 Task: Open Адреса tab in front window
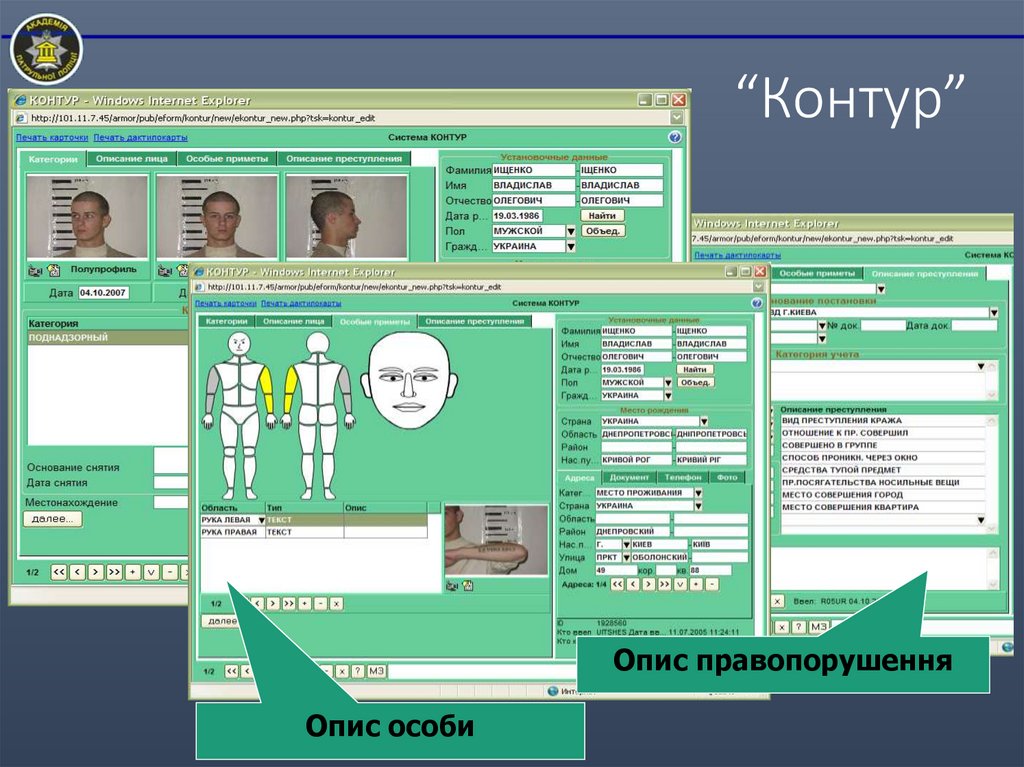click(579, 478)
